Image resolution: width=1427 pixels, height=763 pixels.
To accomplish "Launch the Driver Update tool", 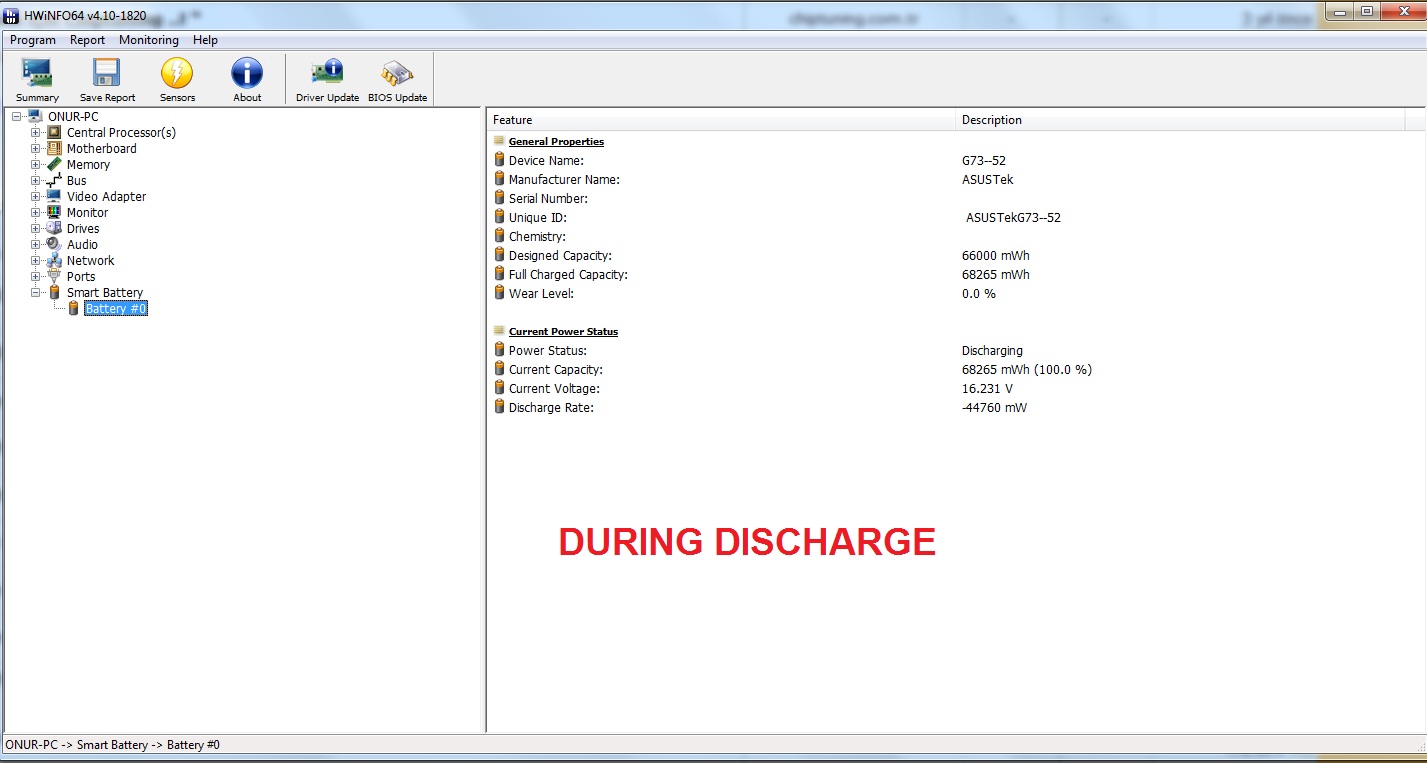I will (x=327, y=79).
